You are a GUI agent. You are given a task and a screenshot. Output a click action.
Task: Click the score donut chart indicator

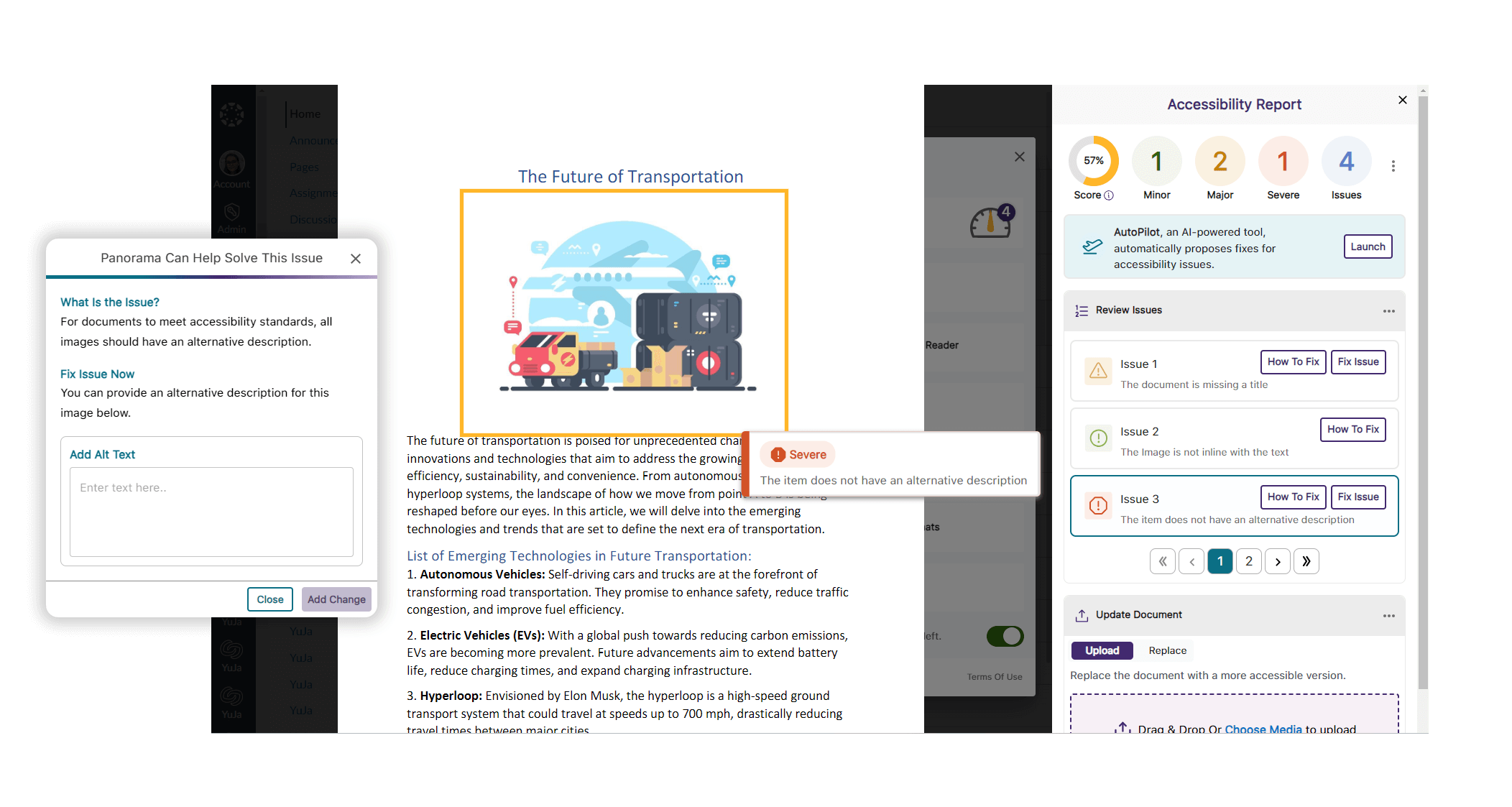(1092, 162)
